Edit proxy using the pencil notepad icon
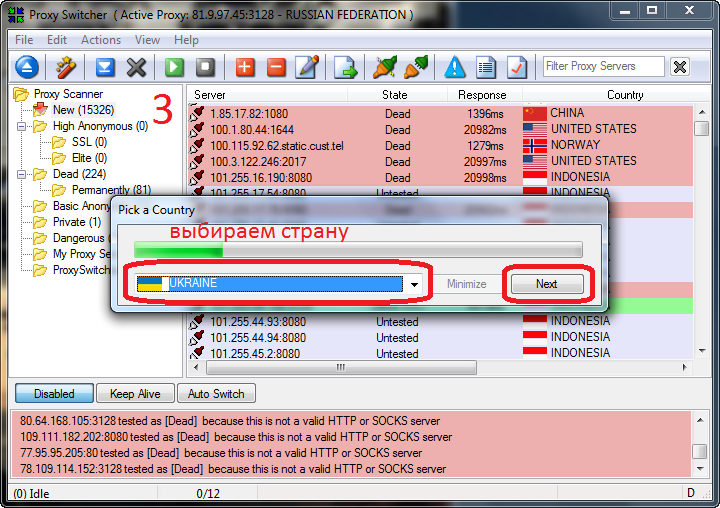 (x=307, y=68)
